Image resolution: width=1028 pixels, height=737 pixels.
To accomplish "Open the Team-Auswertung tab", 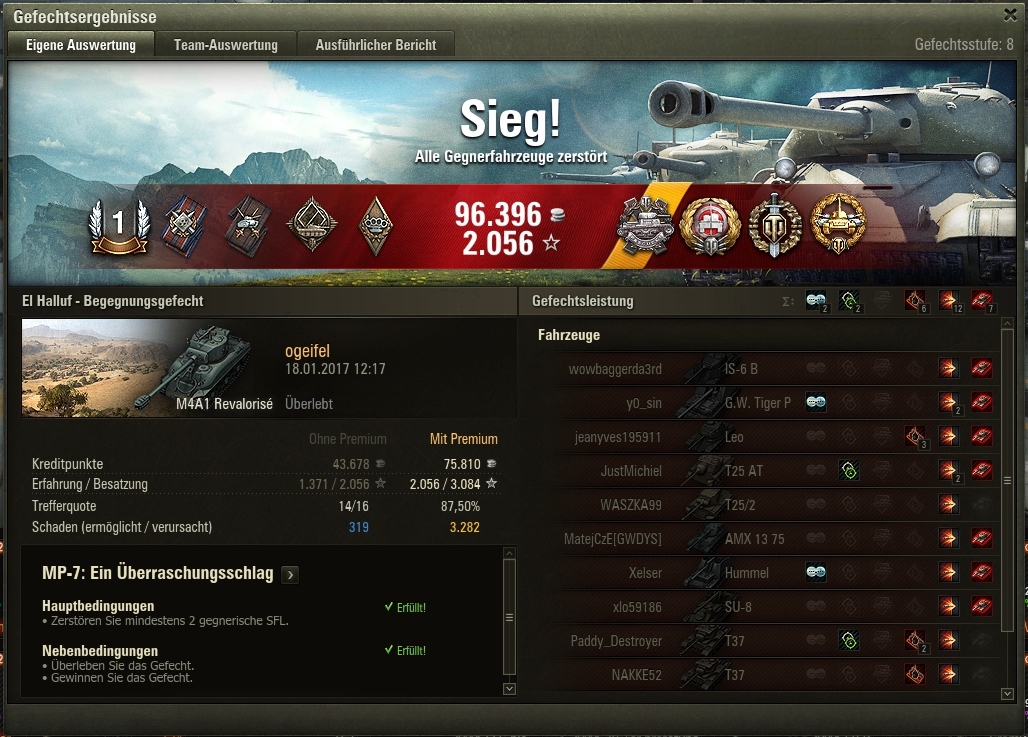I will coord(226,45).
